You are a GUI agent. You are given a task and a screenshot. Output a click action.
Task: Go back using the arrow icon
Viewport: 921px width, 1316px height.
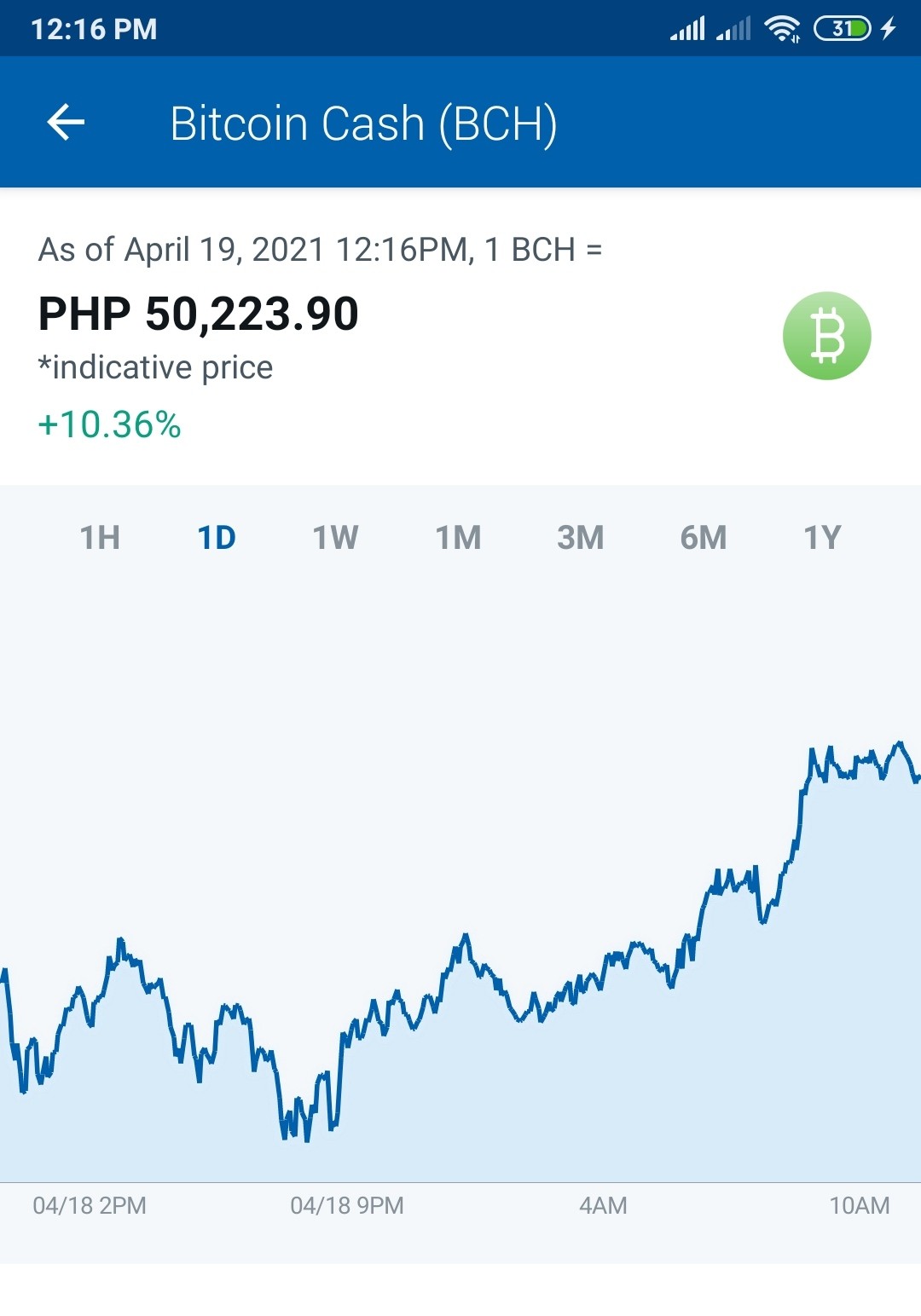pyautogui.click(x=66, y=123)
